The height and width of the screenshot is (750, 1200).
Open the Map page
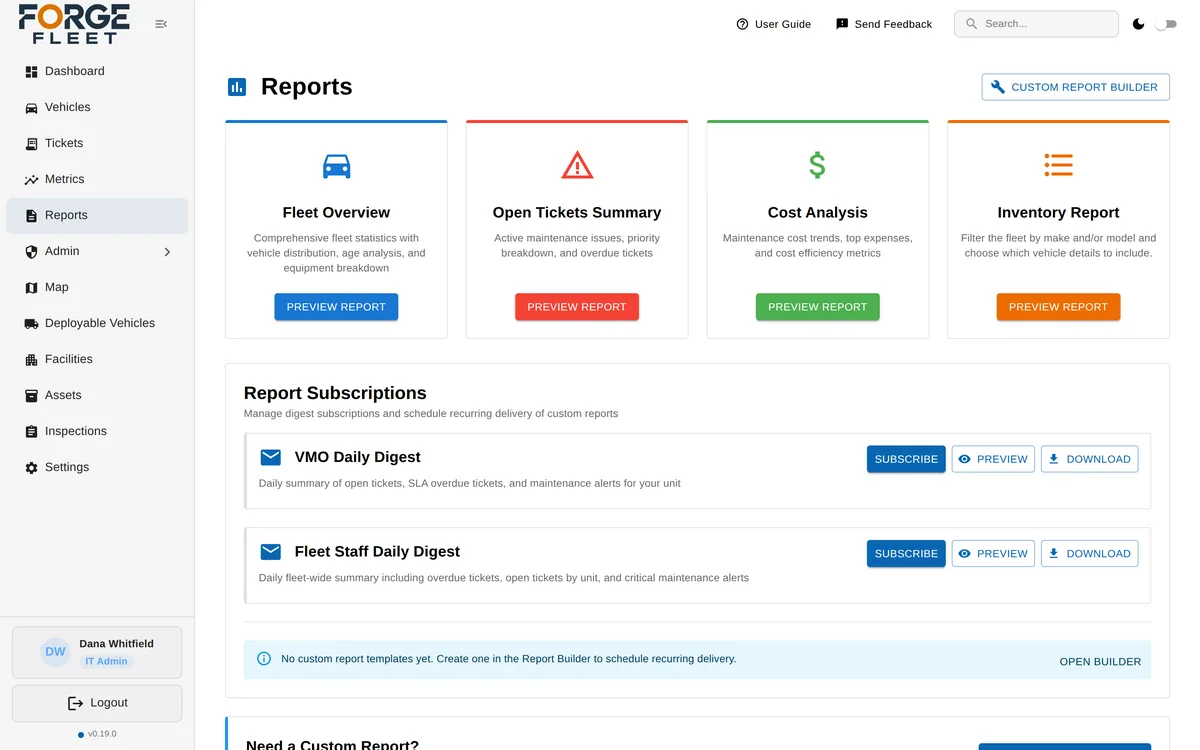[x=97, y=287]
